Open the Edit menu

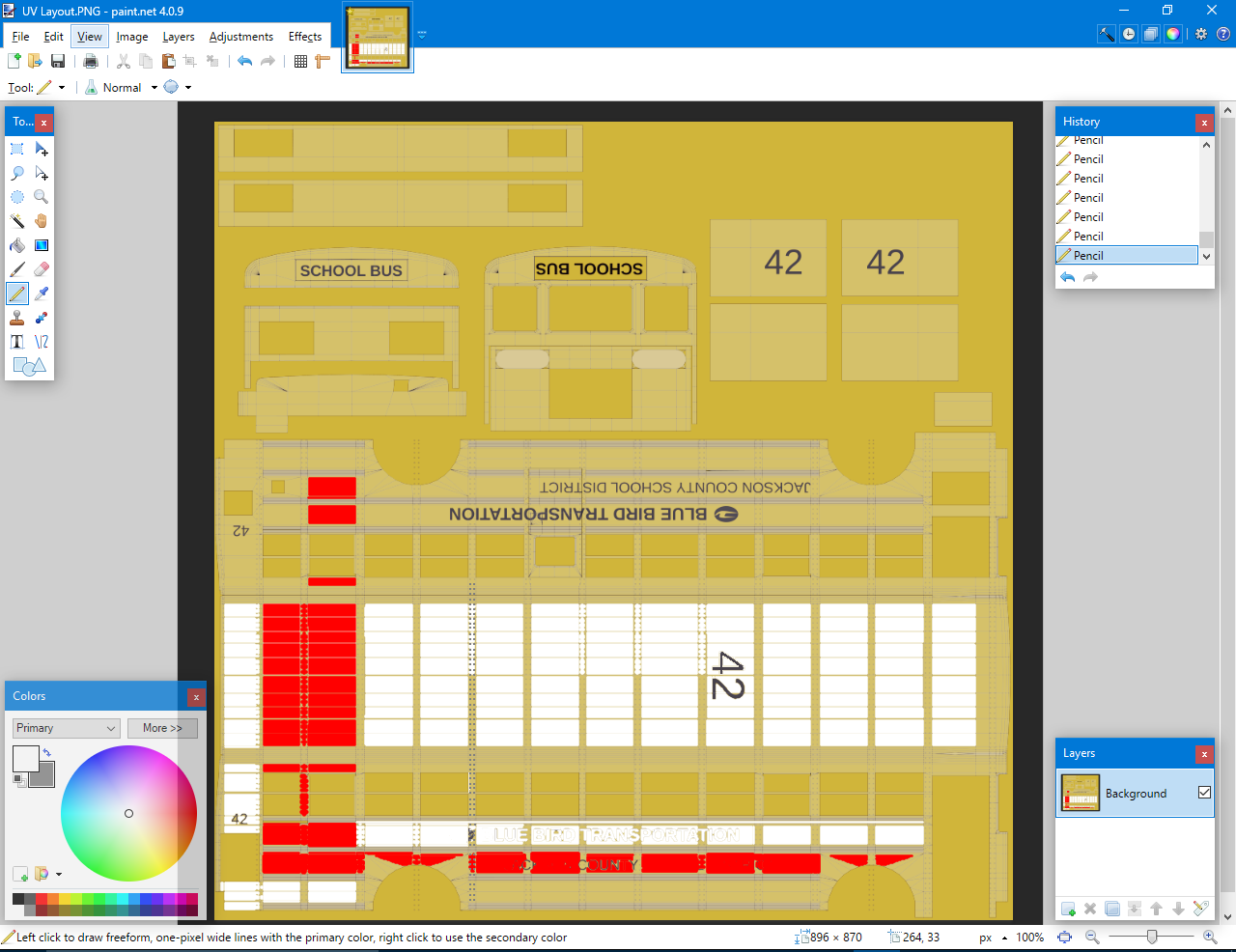pyautogui.click(x=53, y=37)
